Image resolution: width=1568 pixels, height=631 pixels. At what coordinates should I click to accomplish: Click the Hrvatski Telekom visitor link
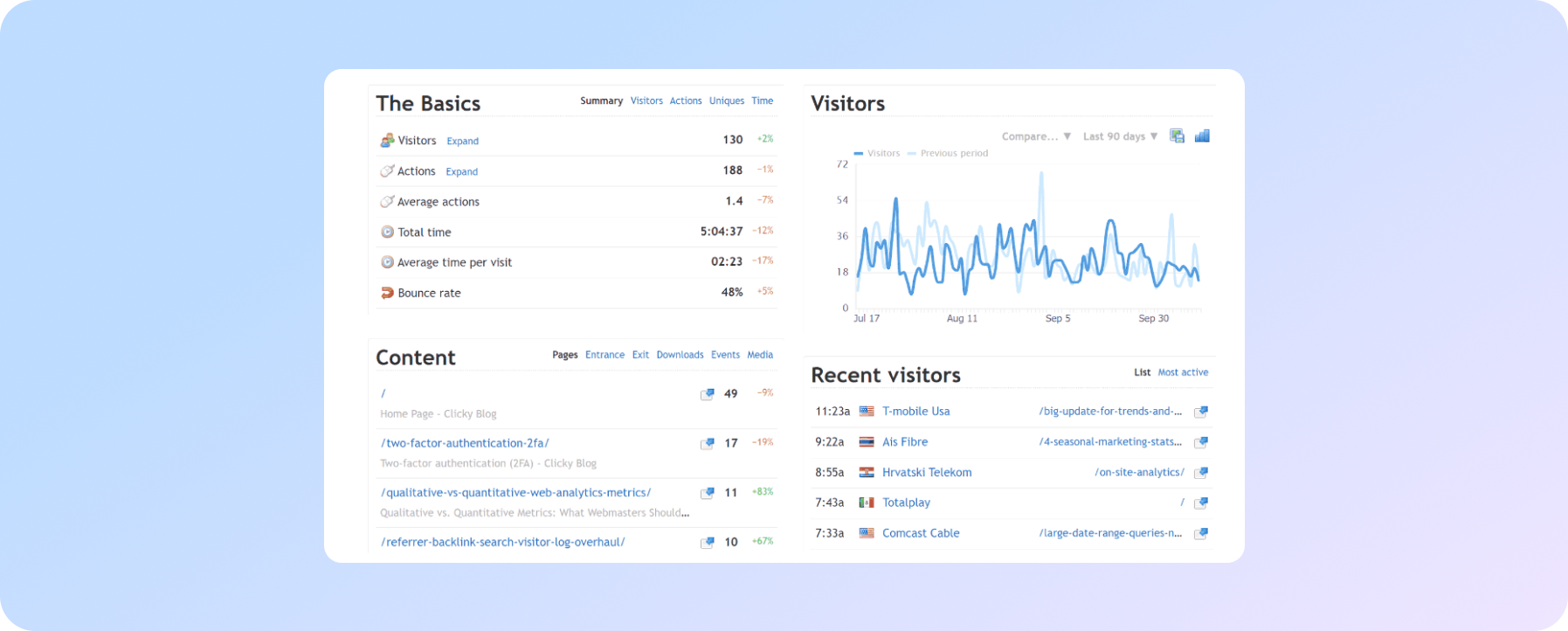coord(927,472)
